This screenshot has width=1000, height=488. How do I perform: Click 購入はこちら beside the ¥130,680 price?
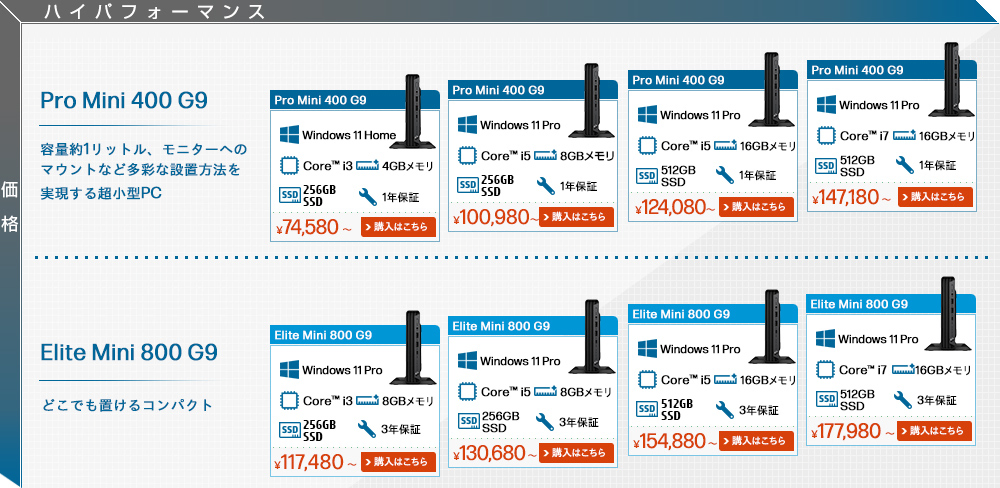577,452
